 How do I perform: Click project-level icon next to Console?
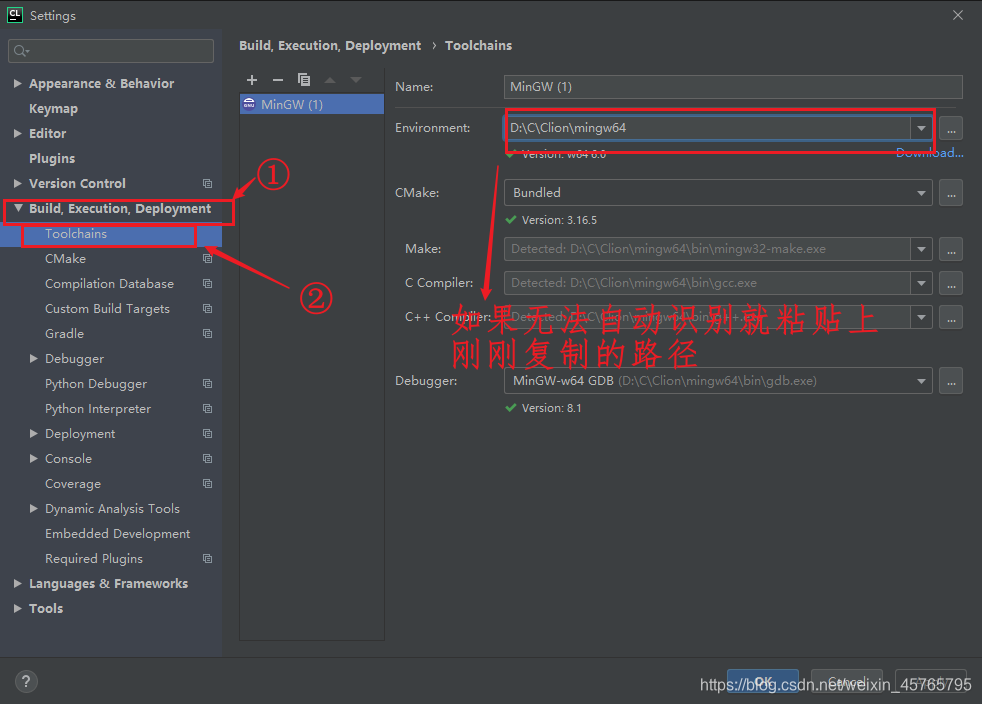[x=207, y=459]
